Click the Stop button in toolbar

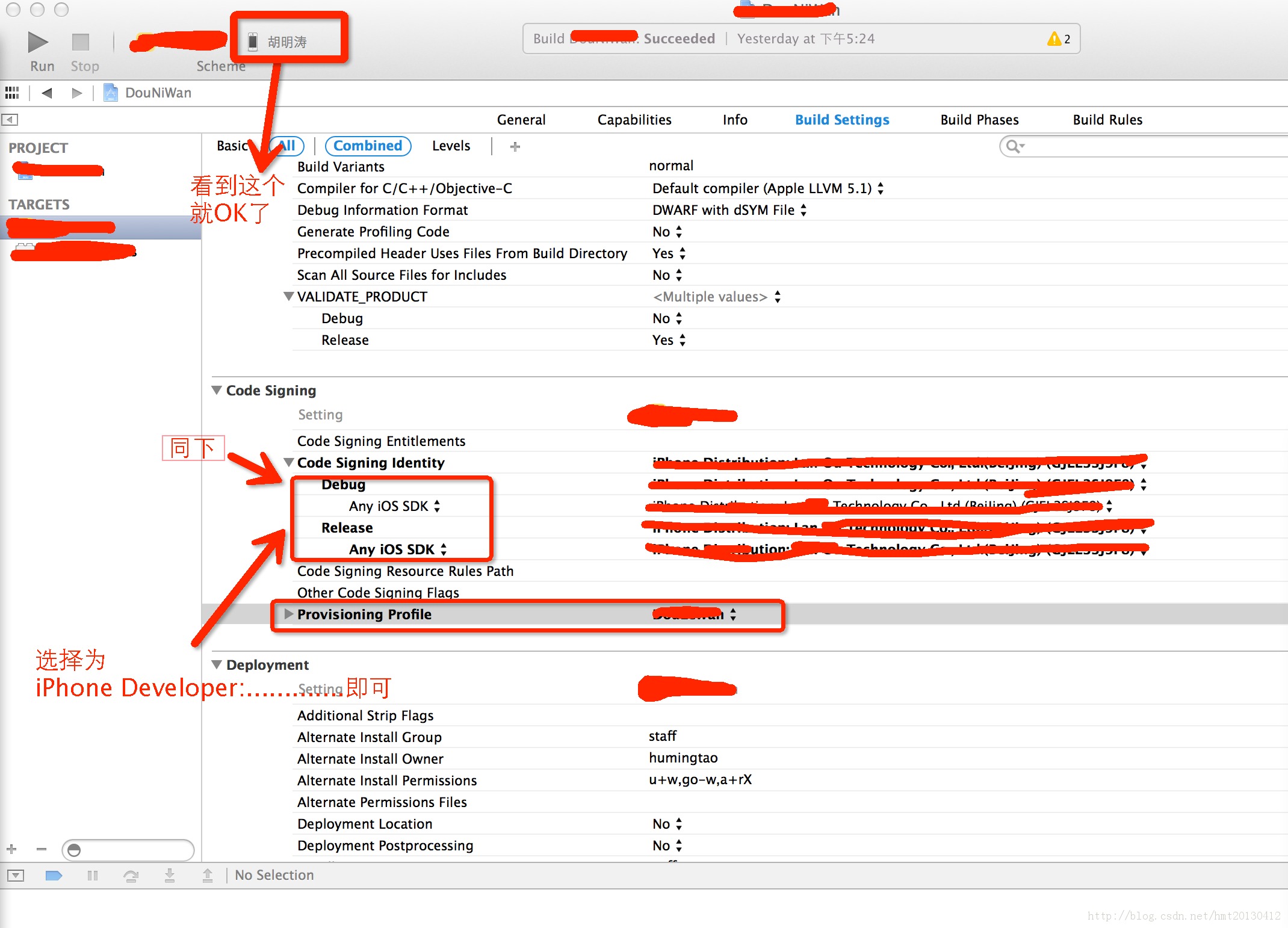(x=81, y=42)
